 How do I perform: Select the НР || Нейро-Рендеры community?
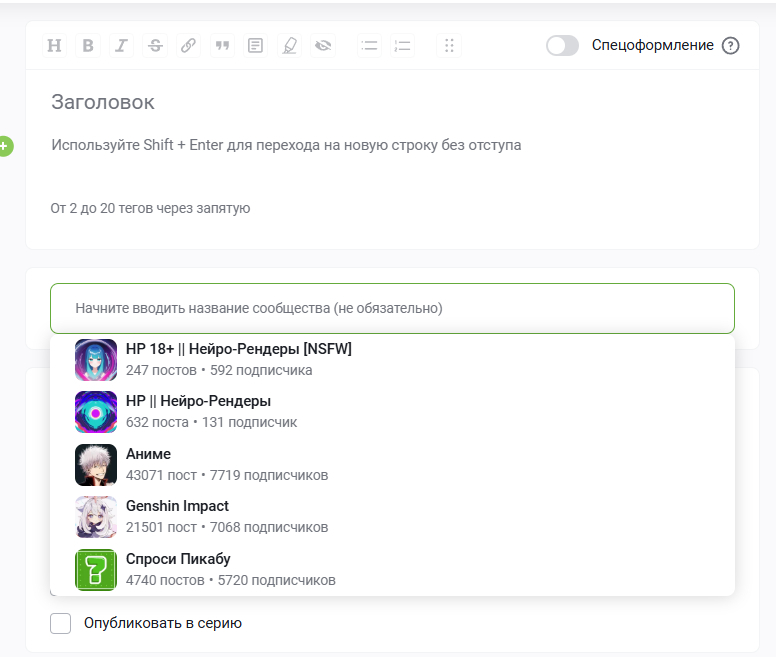[x=392, y=412]
